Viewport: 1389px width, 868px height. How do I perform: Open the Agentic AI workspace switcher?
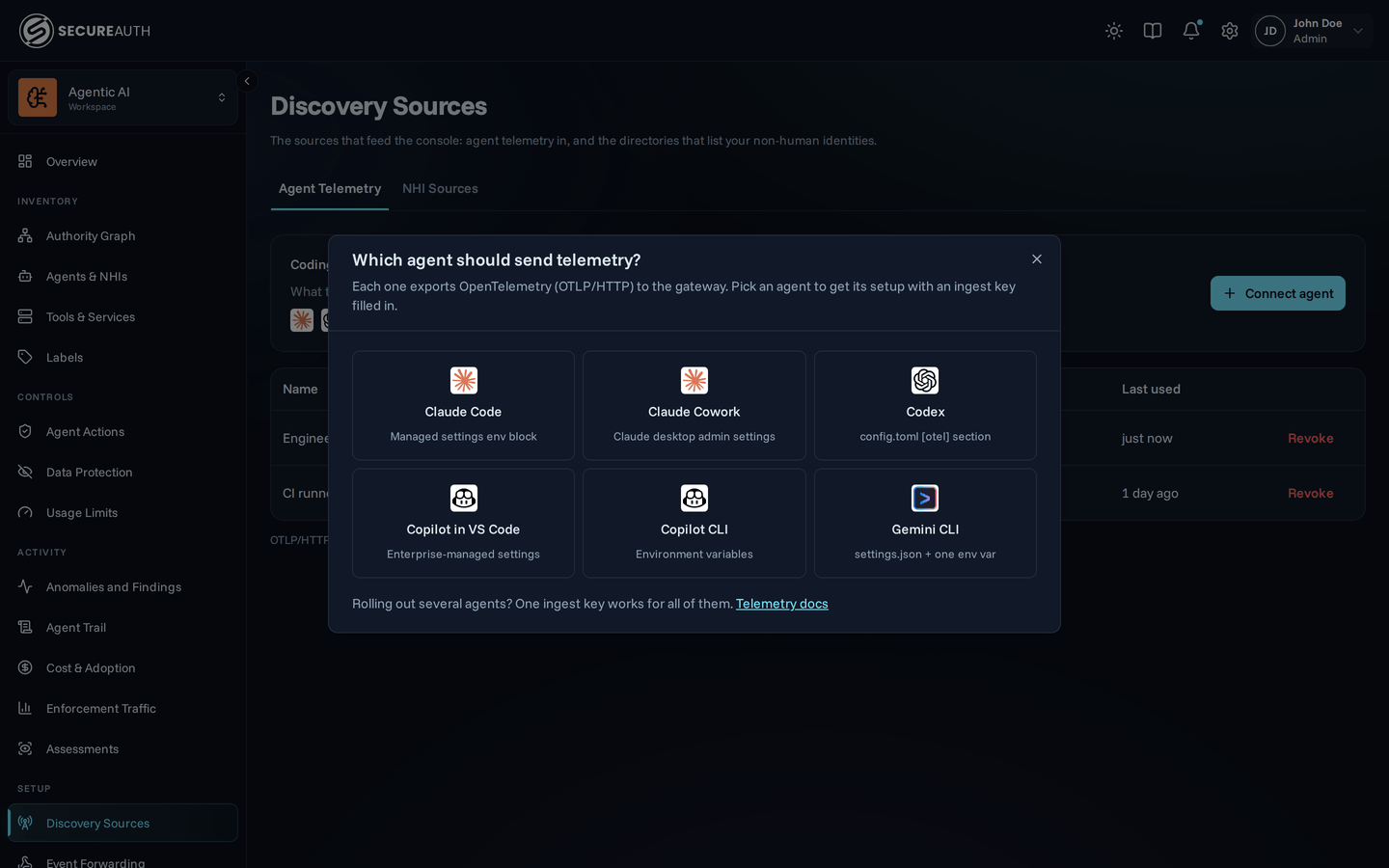pos(123,97)
